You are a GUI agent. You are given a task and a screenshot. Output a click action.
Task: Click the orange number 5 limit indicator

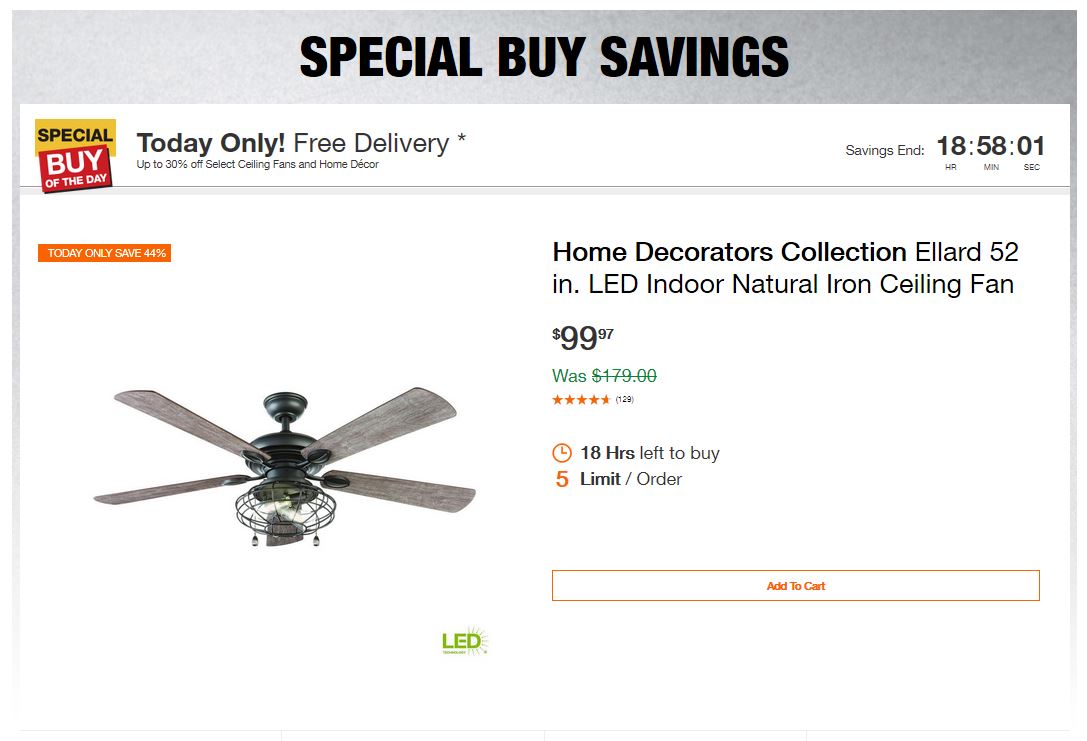coord(562,479)
